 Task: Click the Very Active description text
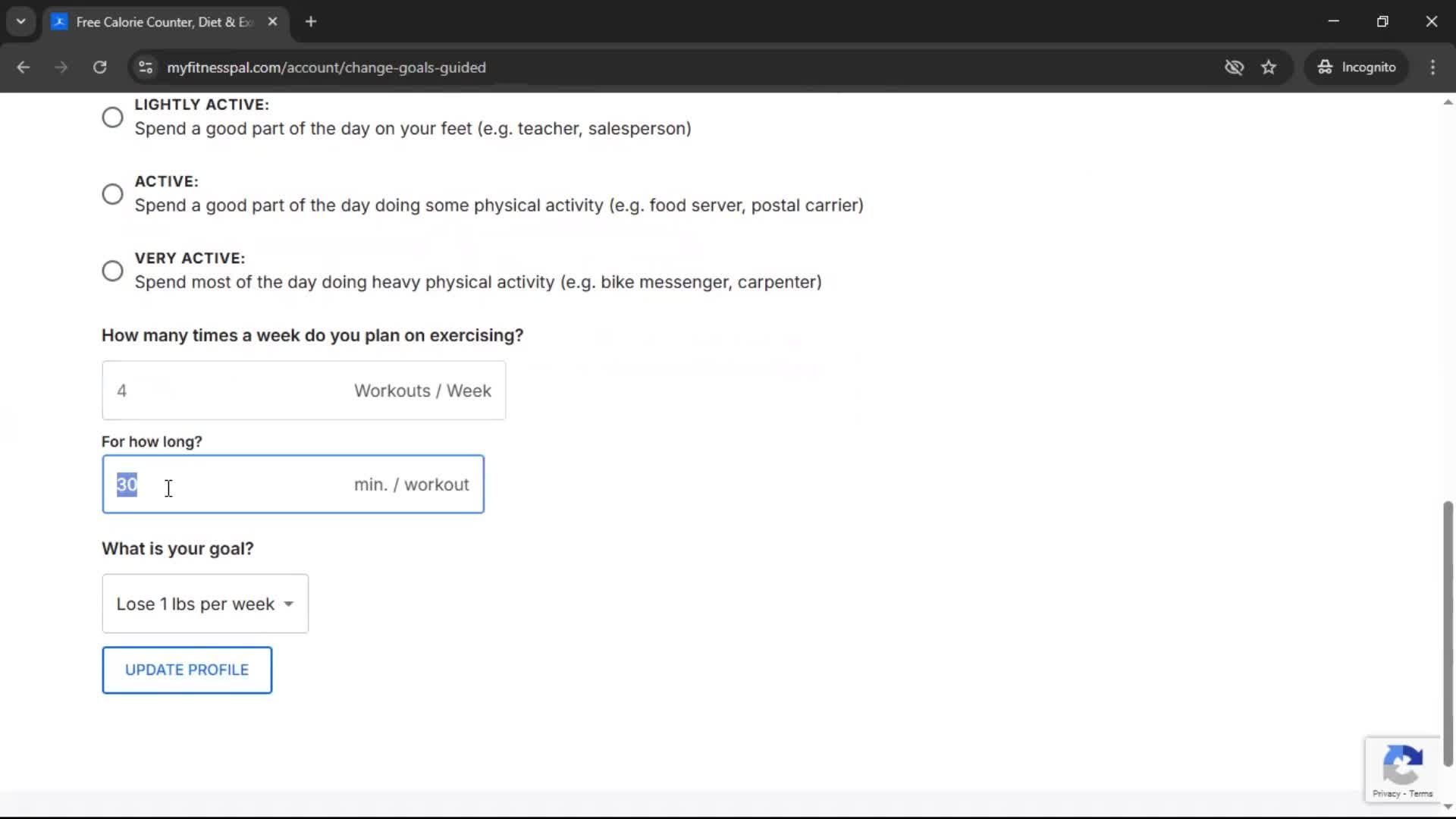(478, 282)
